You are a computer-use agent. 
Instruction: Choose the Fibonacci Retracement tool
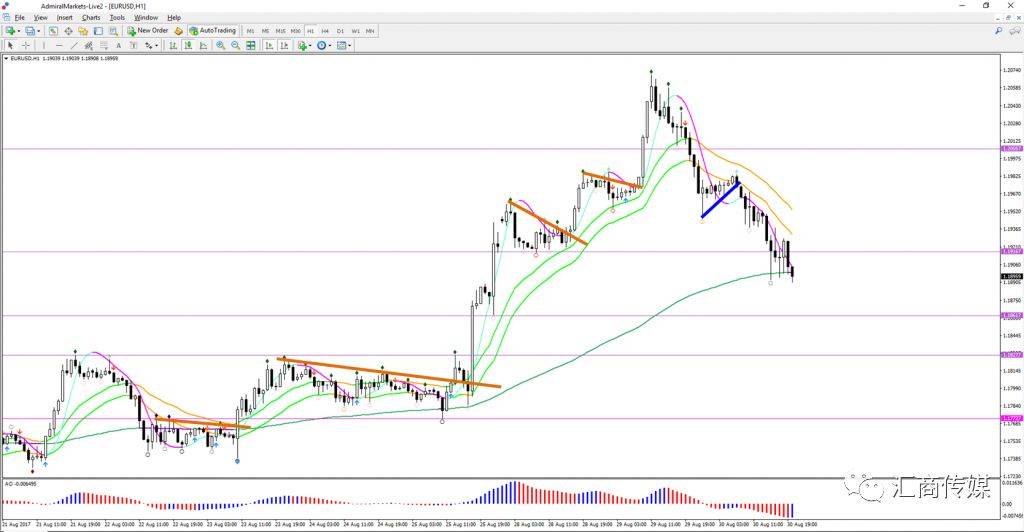pos(103,46)
